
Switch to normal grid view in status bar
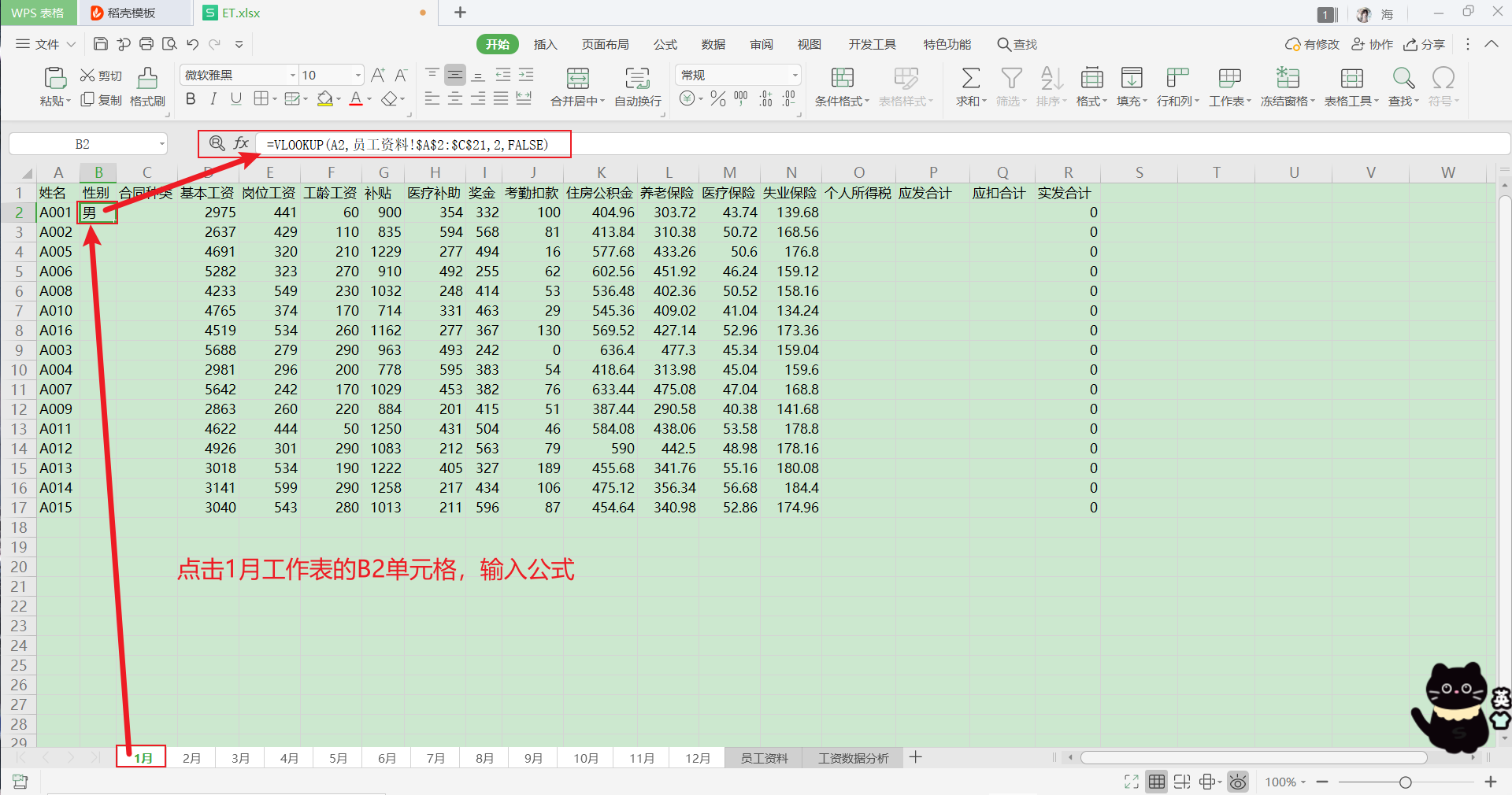tap(1156, 782)
